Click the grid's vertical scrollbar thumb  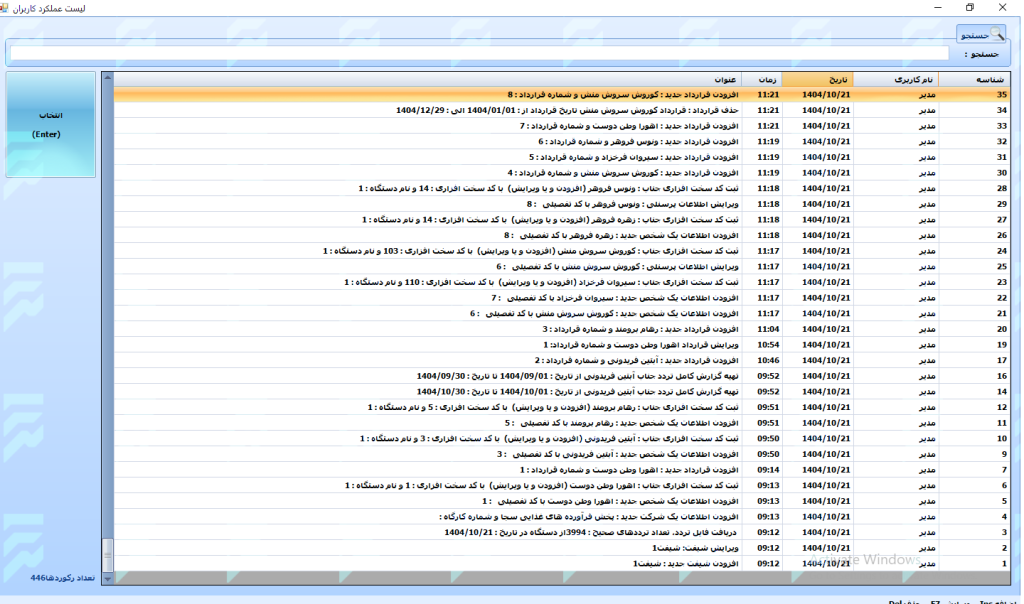(107, 553)
